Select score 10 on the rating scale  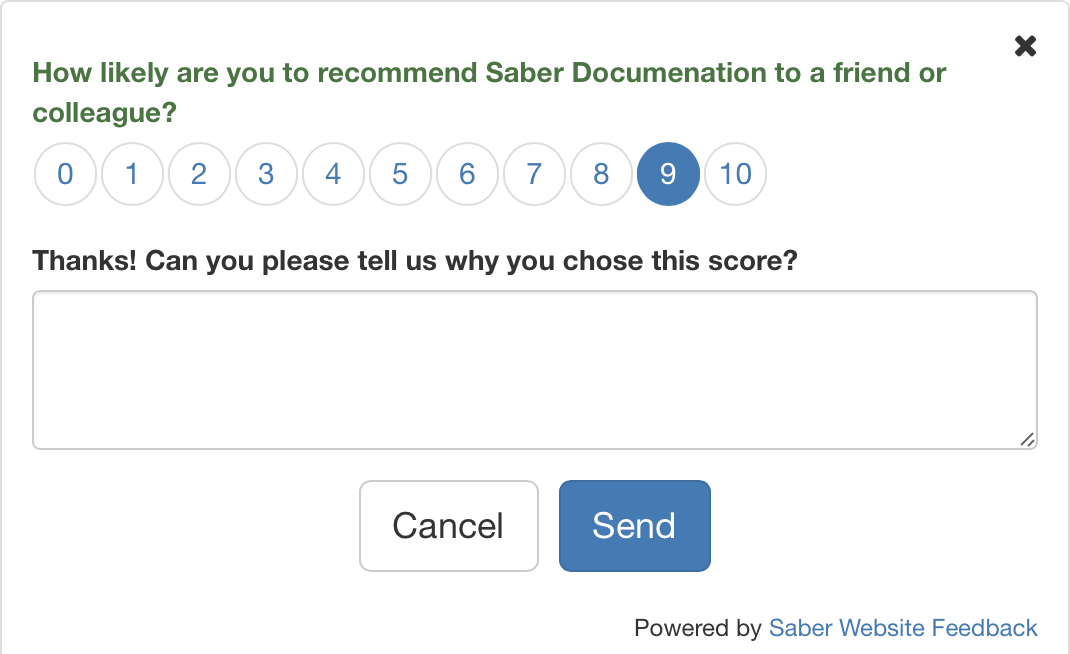coord(735,174)
